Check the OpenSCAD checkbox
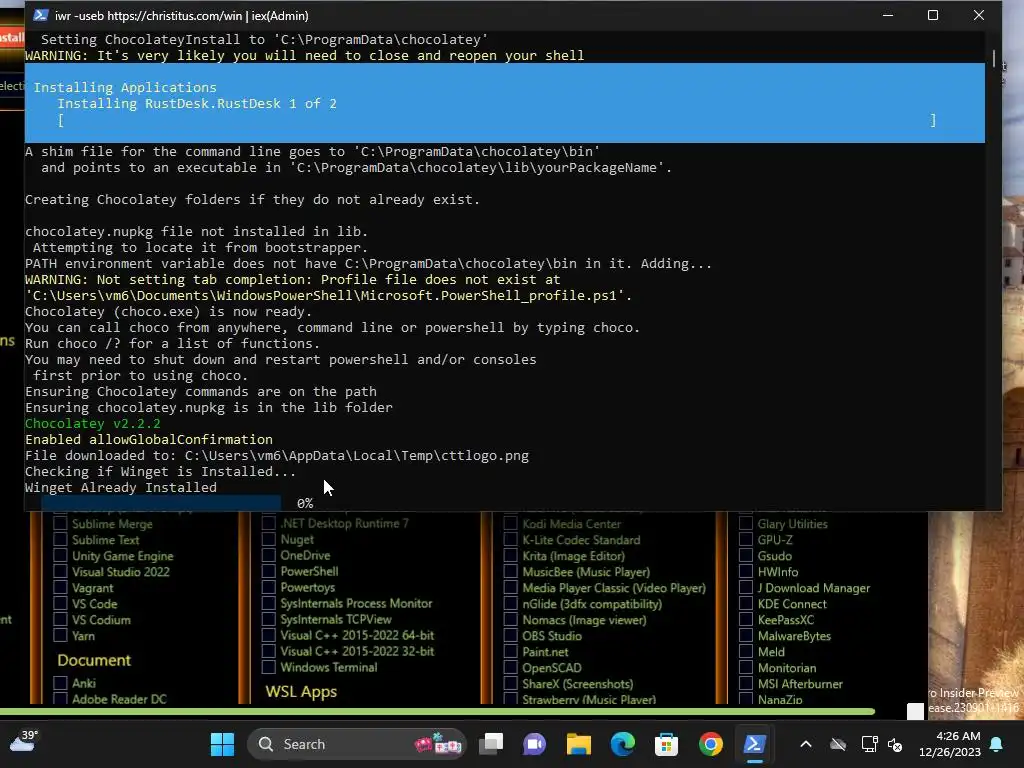Viewport: 1024px width, 768px height. [x=511, y=667]
